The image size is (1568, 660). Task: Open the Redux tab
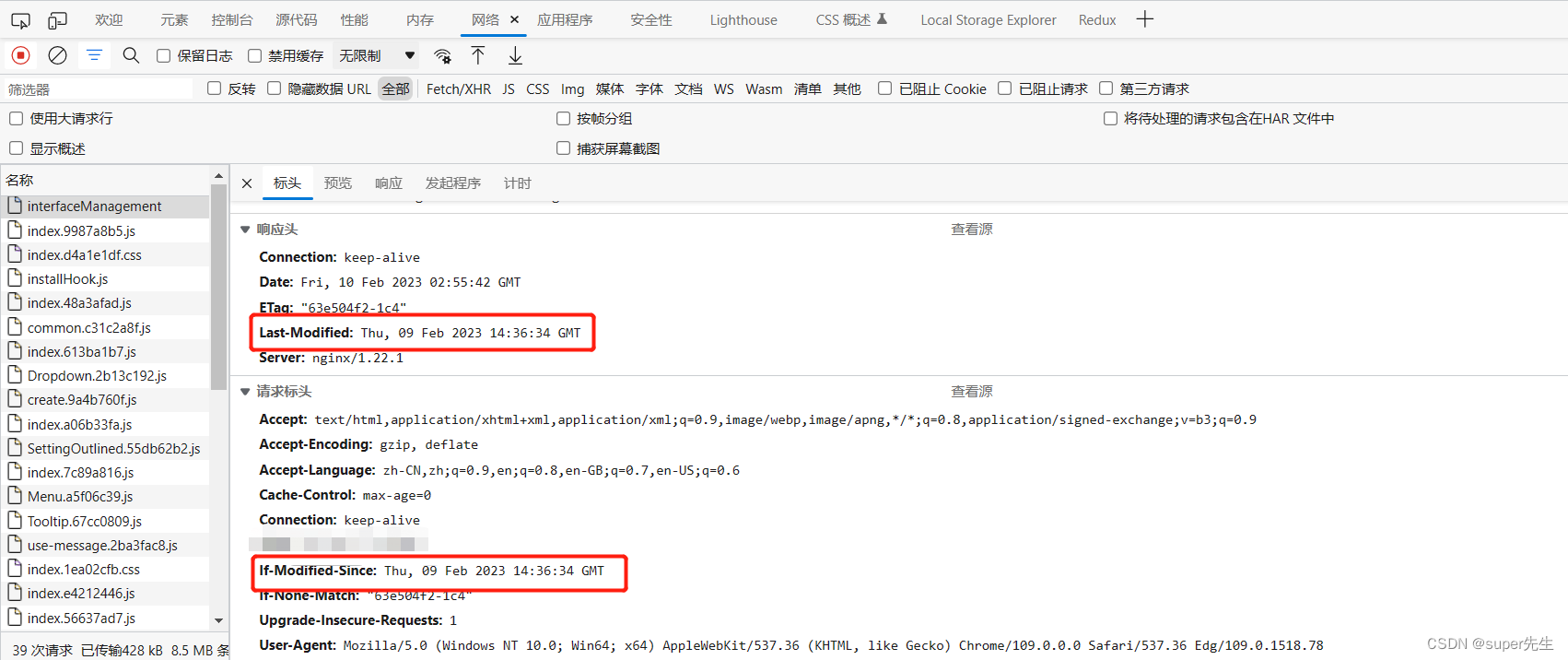click(1097, 19)
